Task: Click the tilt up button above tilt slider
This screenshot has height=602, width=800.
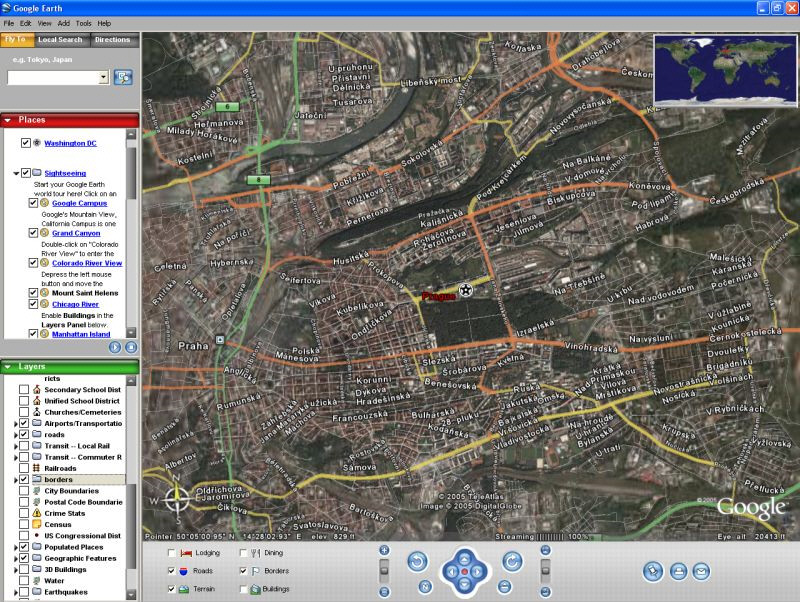Action: point(545,550)
